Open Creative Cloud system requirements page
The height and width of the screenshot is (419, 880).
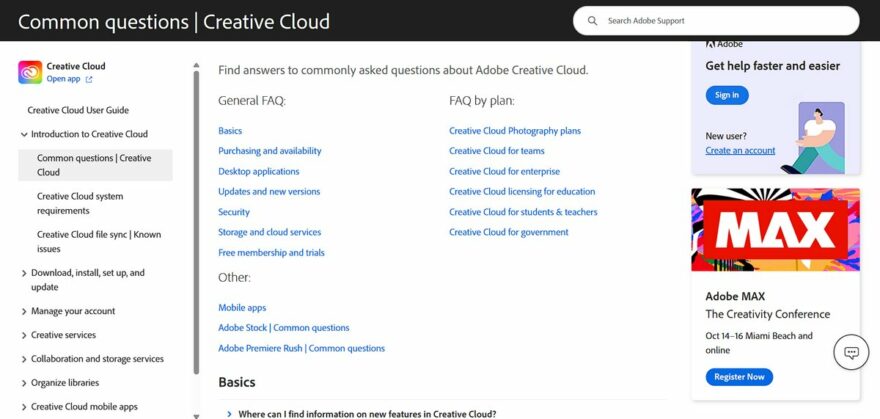[80, 204]
